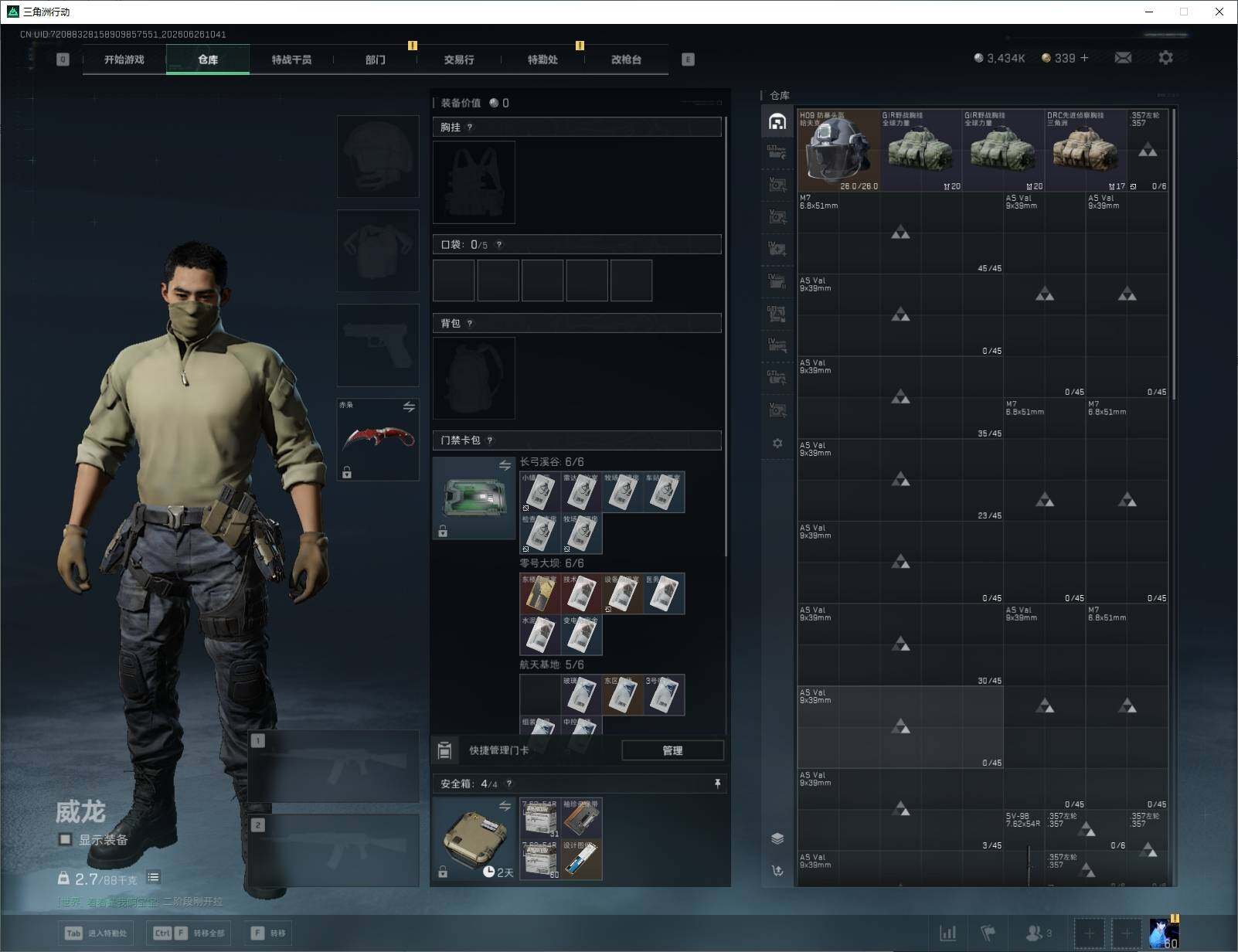Open the 特勤处 tab
1238x952 pixels.
click(542, 59)
